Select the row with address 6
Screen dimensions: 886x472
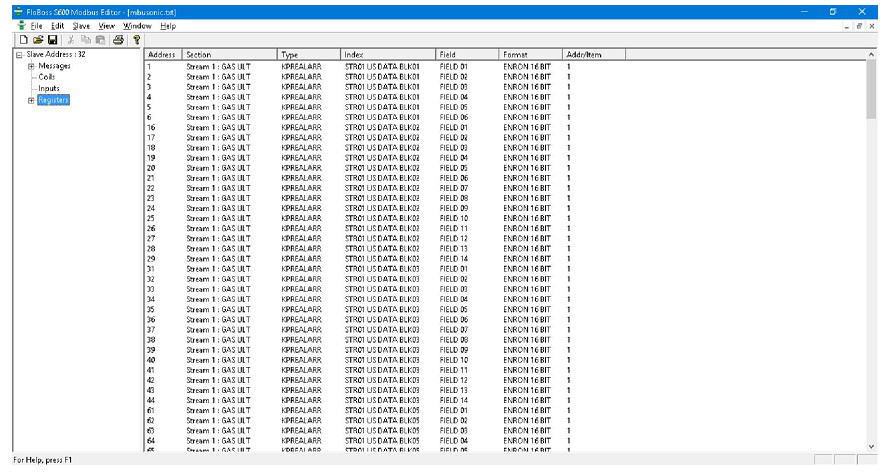(x=505, y=118)
